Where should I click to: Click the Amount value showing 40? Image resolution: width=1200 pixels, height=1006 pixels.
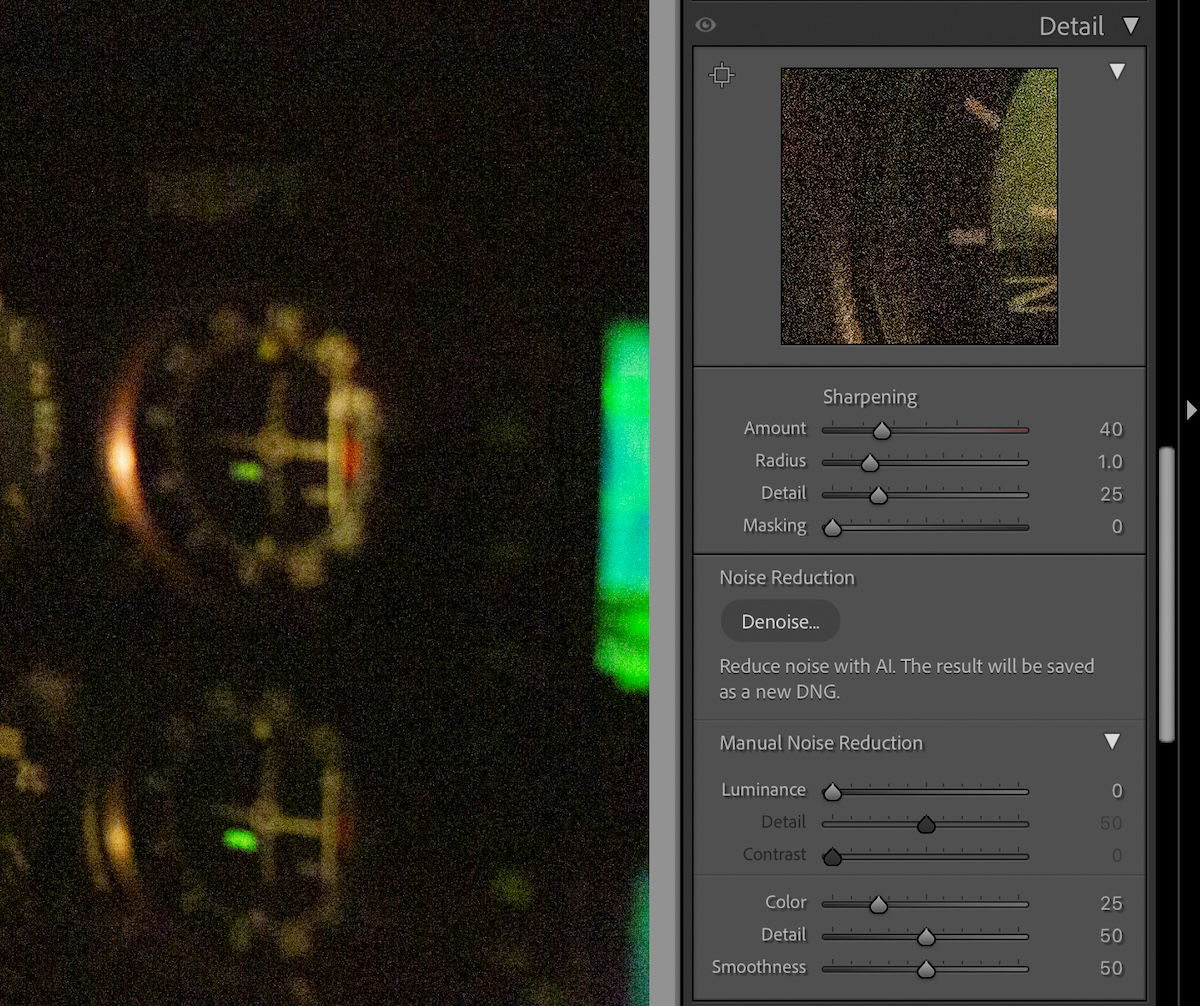[1110, 429]
